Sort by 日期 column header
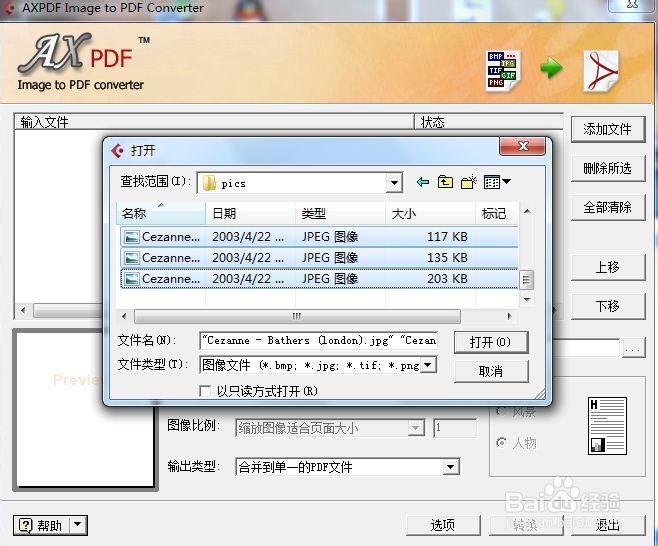This screenshot has height=546, width=658. [251, 213]
